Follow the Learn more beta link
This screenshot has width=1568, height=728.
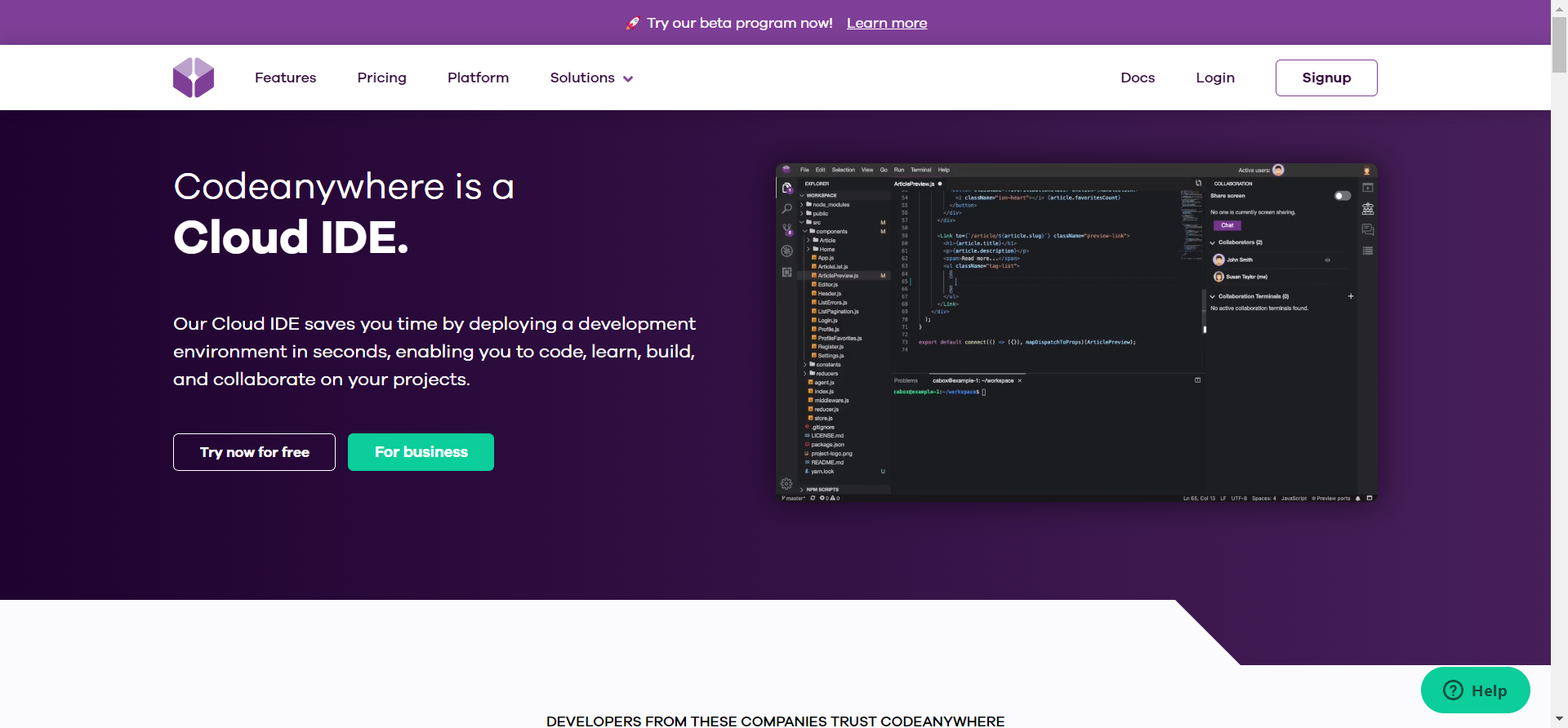tap(887, 23)
